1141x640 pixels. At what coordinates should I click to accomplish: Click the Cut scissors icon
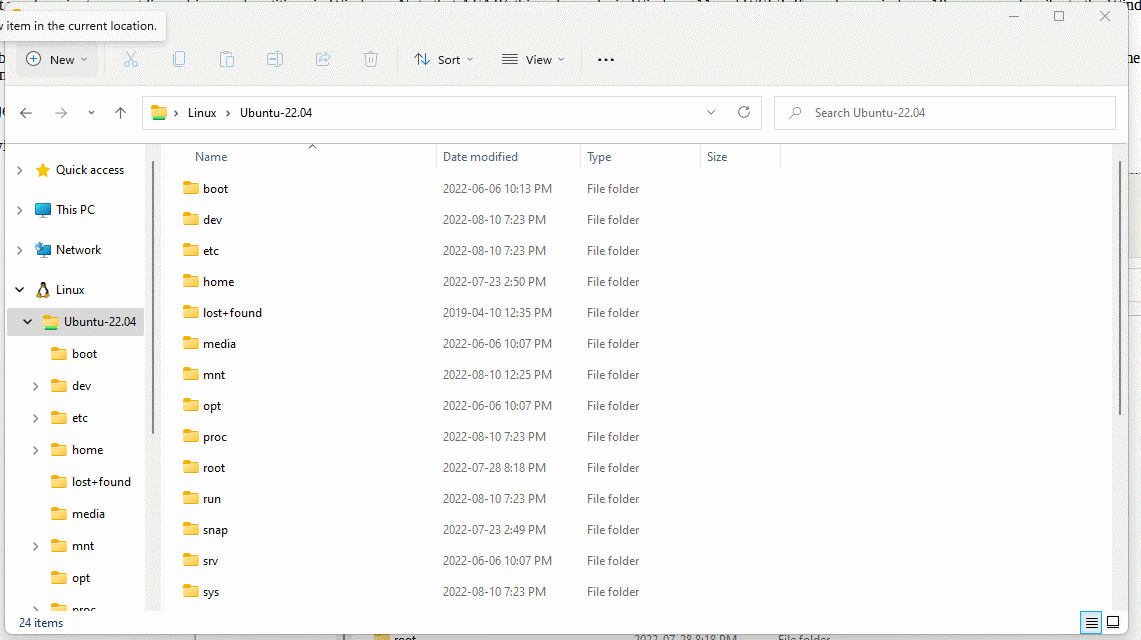(x=130, y=60)
